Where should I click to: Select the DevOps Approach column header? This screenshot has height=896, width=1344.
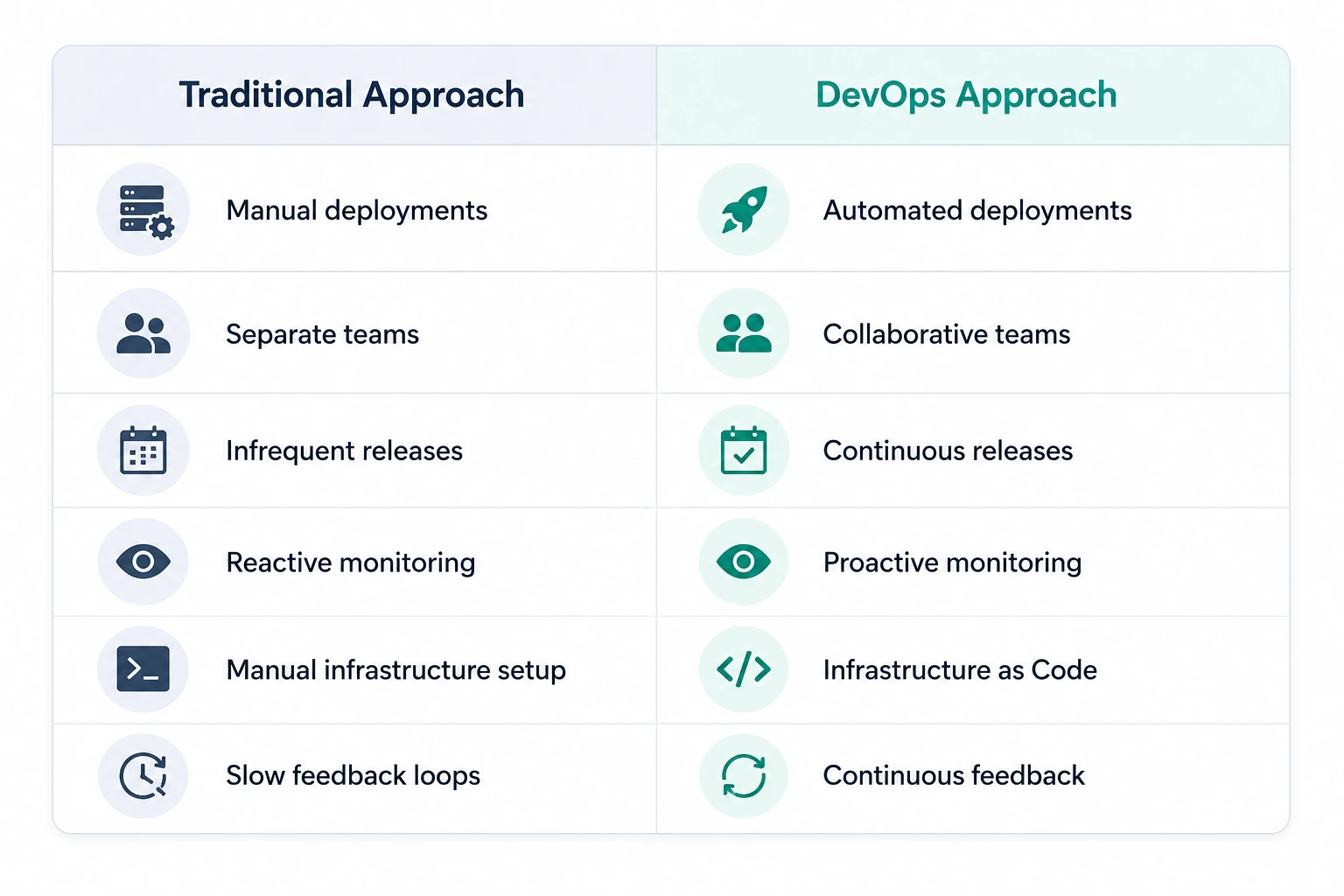pos(966,95)
